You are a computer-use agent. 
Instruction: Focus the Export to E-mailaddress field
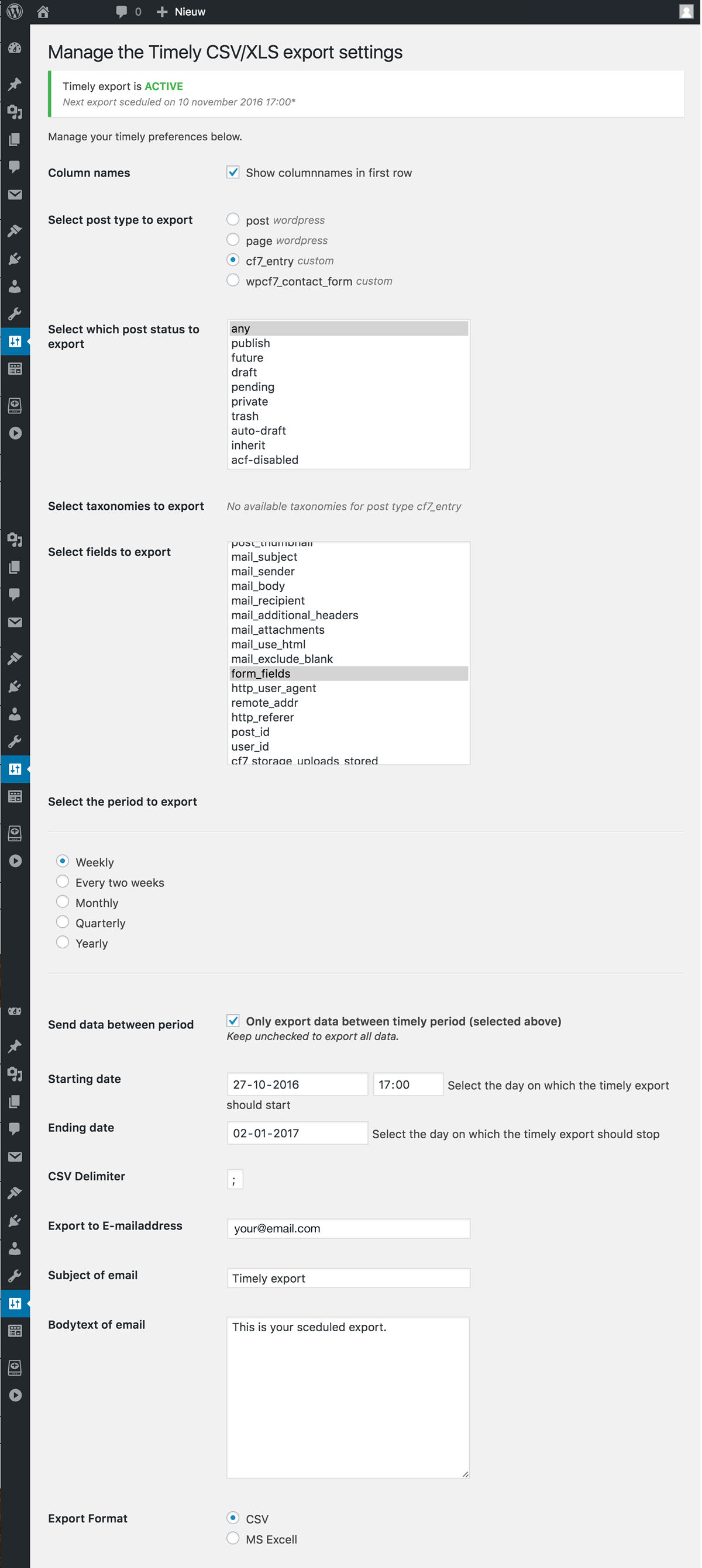[x=347, y=1228]
